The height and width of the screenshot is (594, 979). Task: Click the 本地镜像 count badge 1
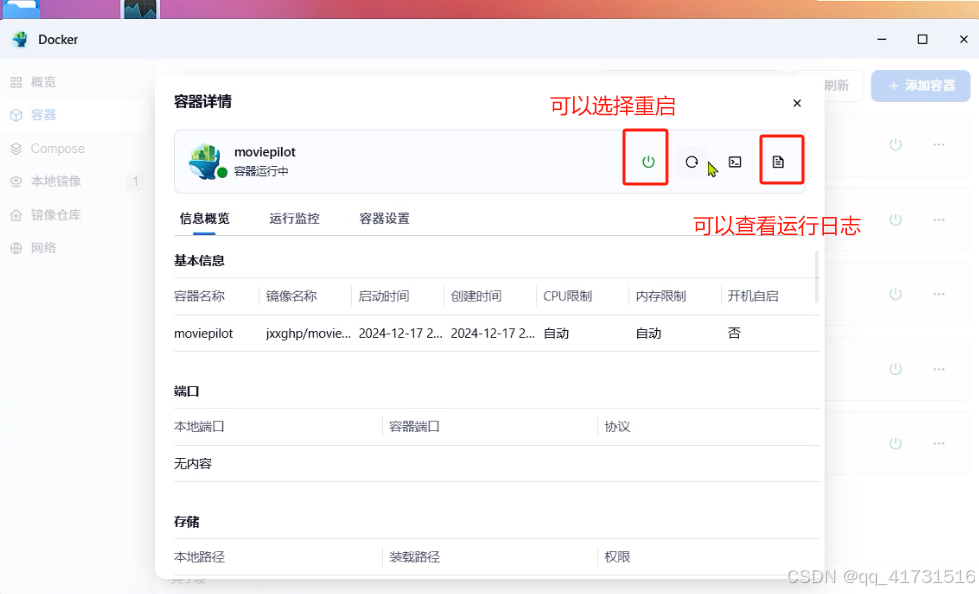(135, 181)
